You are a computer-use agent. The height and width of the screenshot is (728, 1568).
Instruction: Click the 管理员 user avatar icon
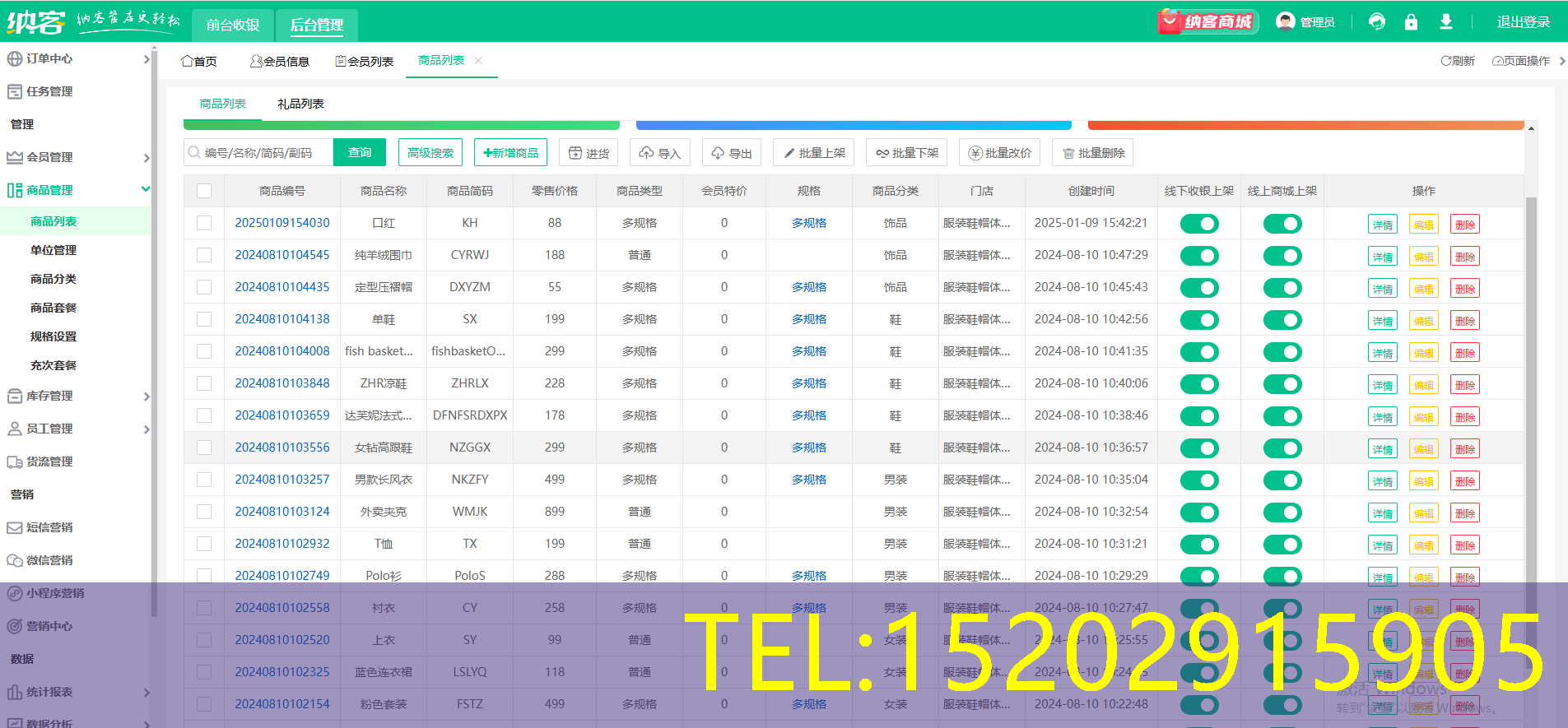(1285, 21)
